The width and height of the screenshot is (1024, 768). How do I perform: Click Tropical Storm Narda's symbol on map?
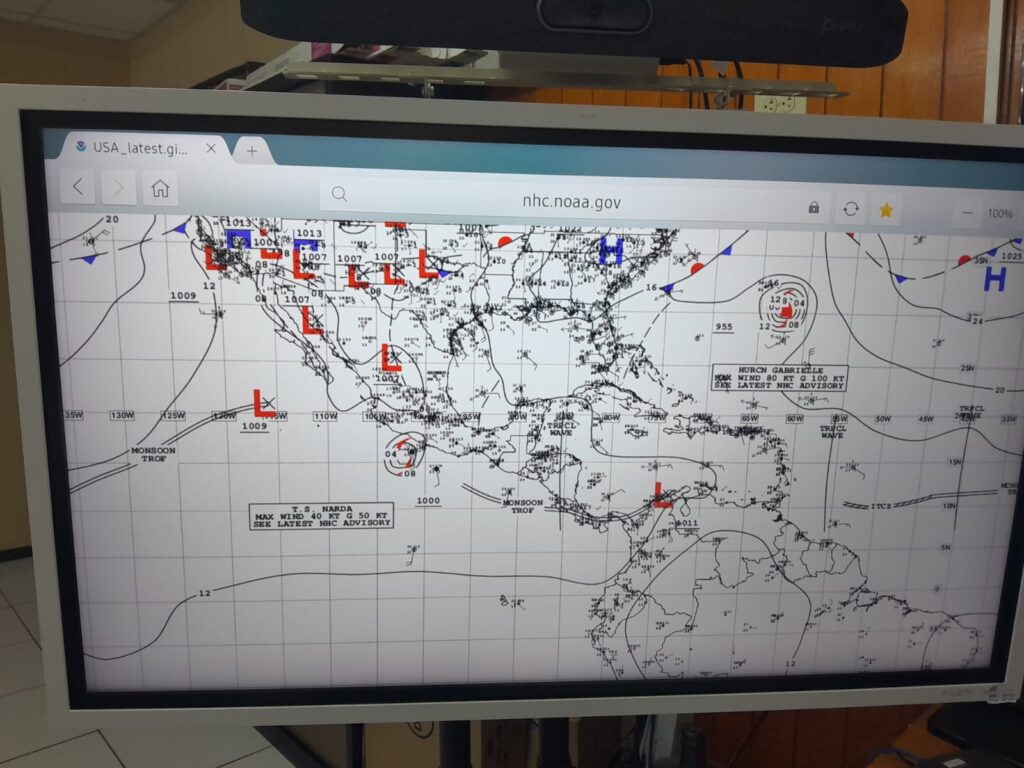[403, 453]
